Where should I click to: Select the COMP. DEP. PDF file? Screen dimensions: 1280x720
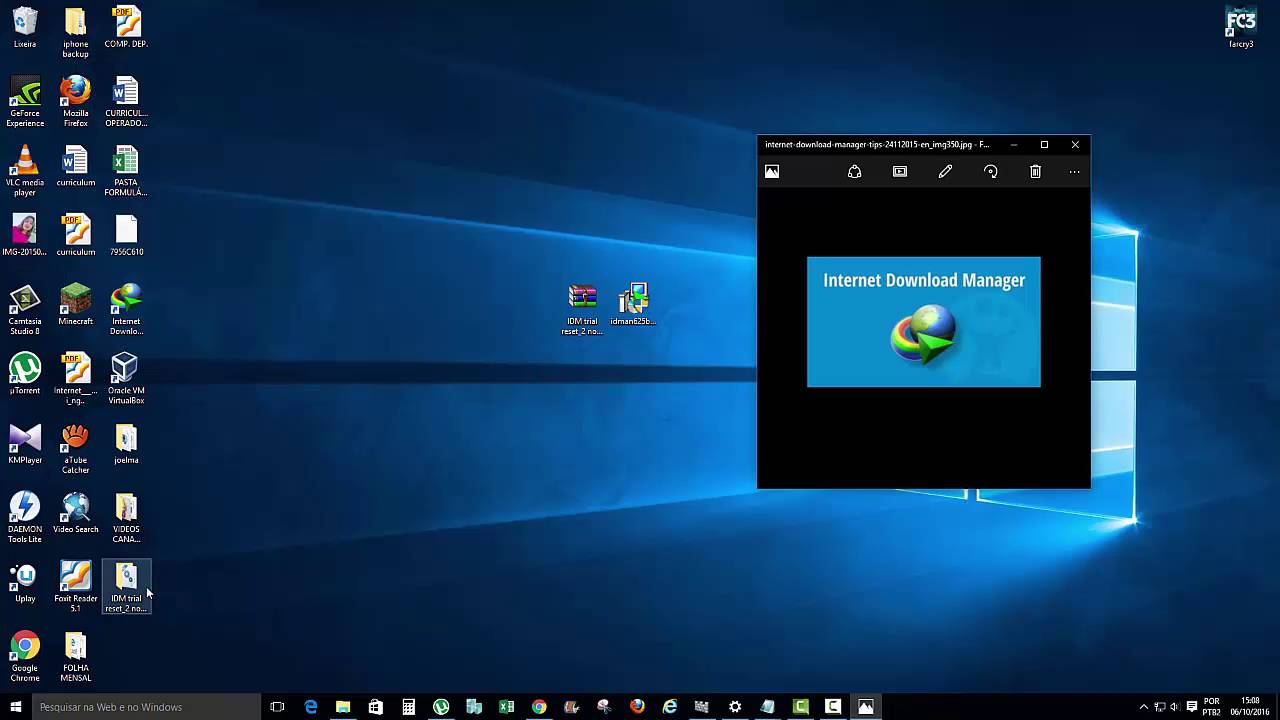click(x=126, y=28)
